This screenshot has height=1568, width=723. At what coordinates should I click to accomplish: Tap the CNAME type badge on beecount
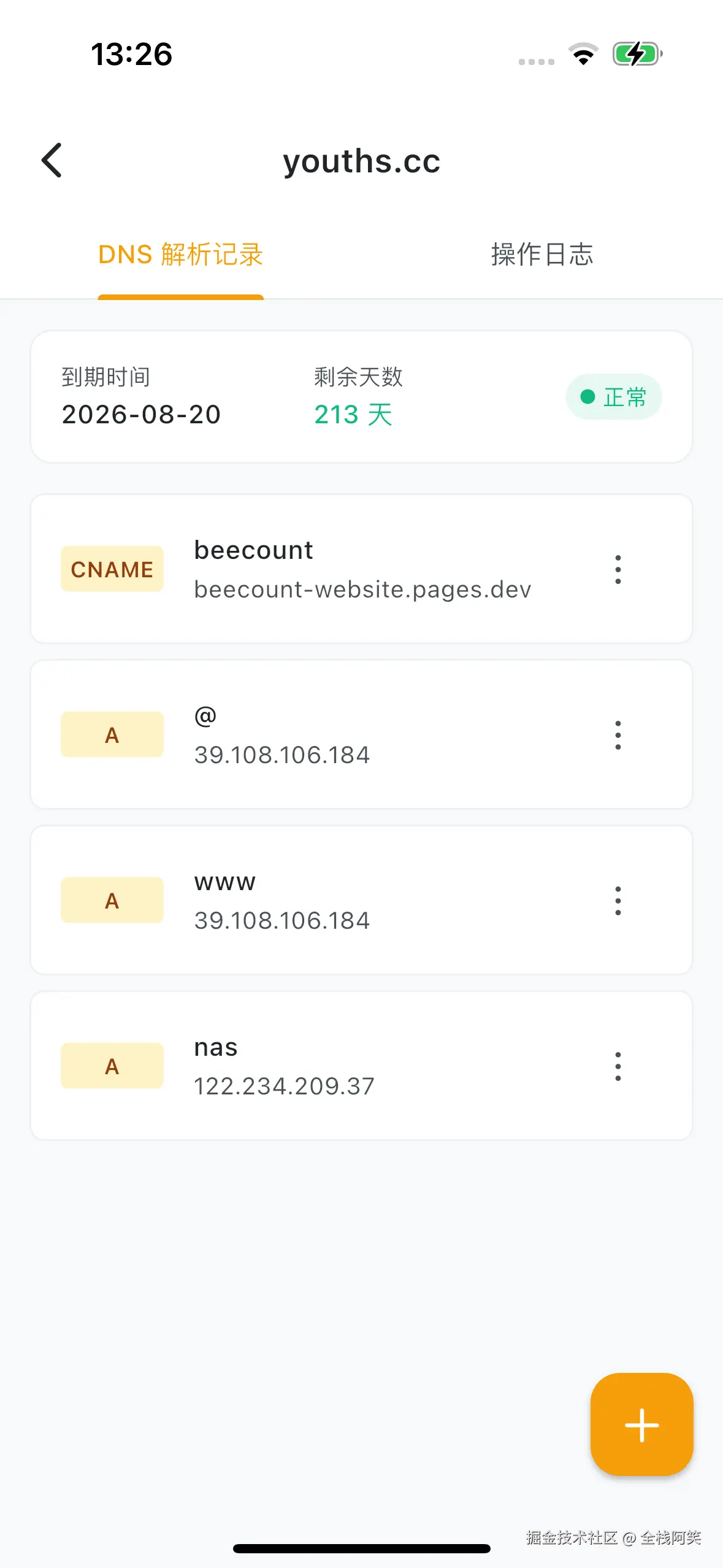112,569
